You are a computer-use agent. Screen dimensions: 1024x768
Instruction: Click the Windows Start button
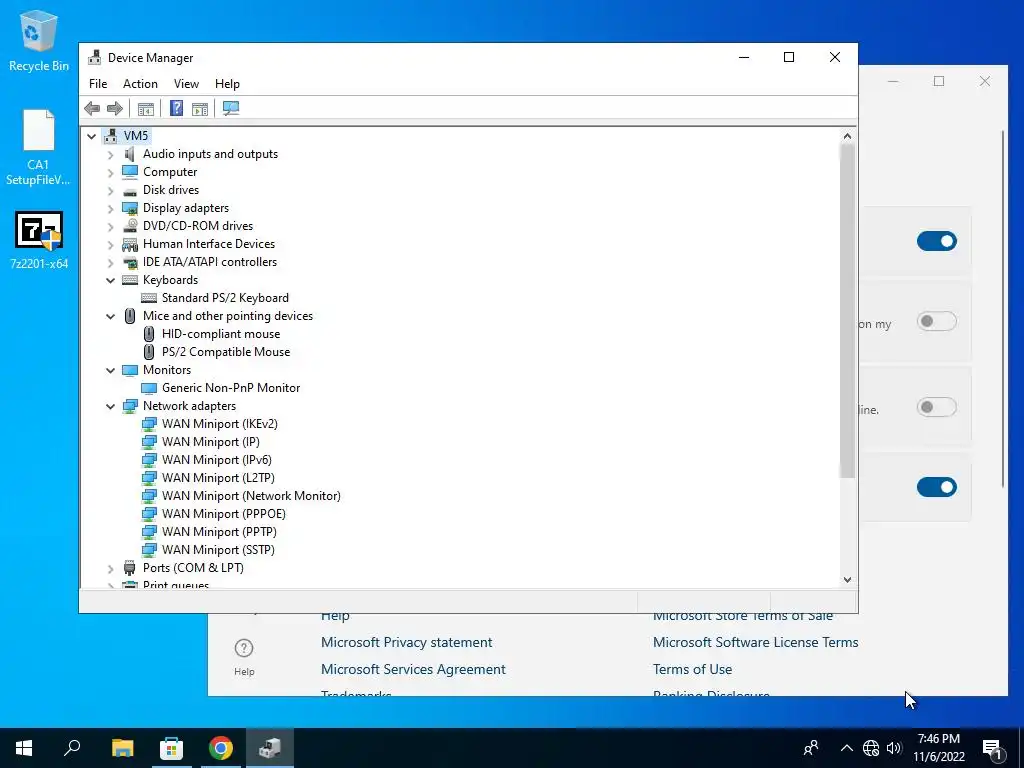(24, 748)
